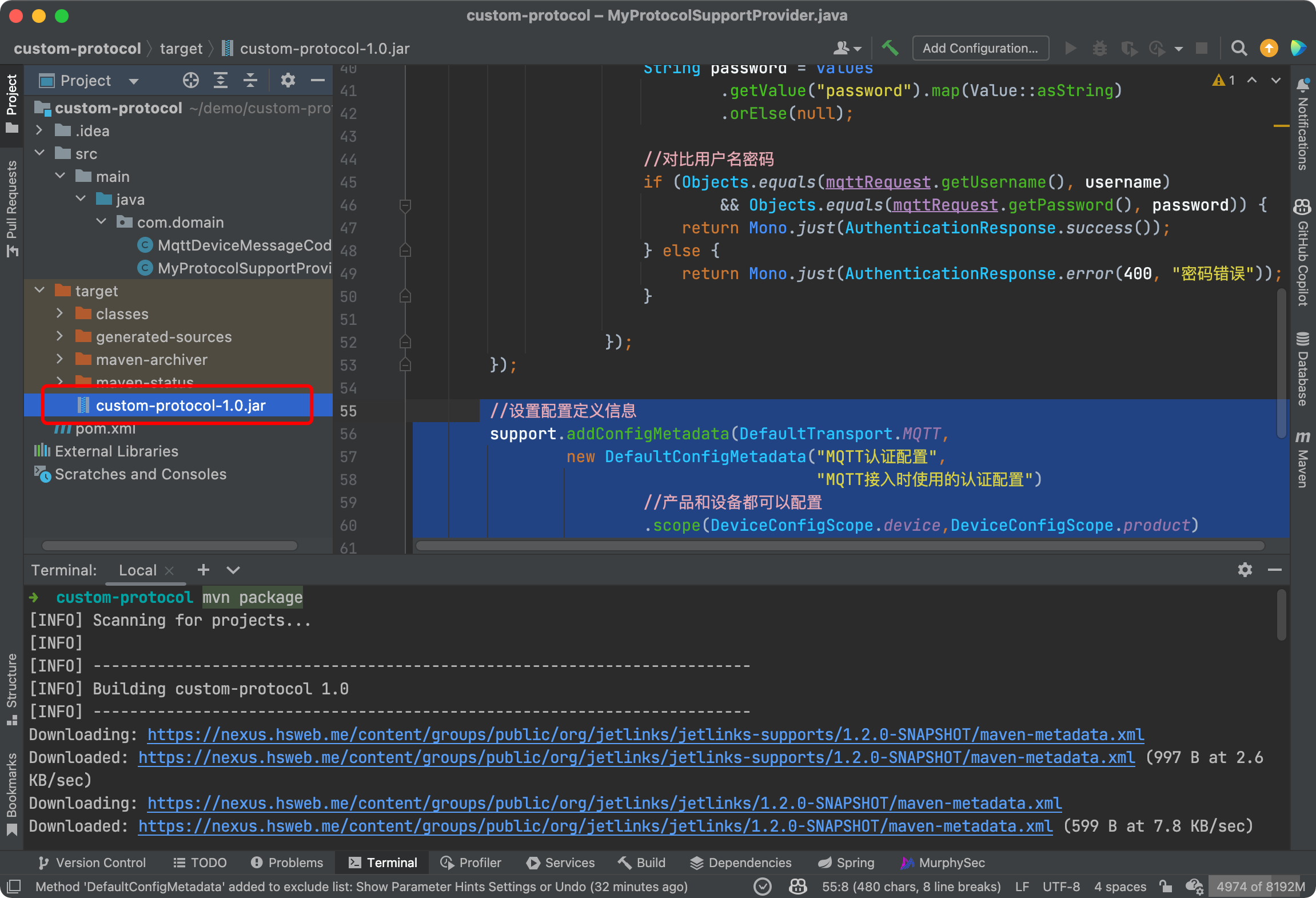
Task: Open the Spring tab
Action: point(846,863)
